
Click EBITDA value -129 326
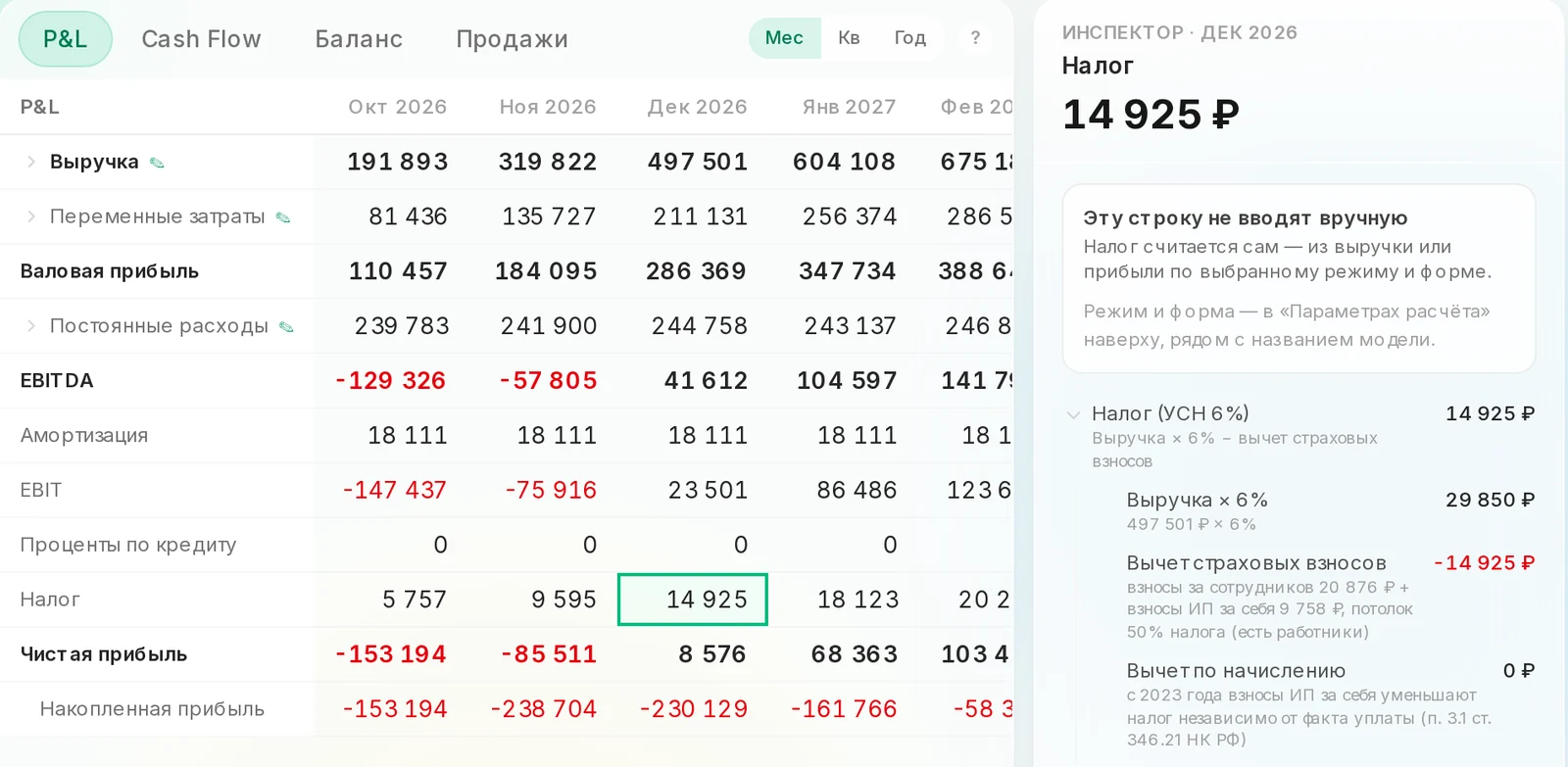[x=390, y=381]
